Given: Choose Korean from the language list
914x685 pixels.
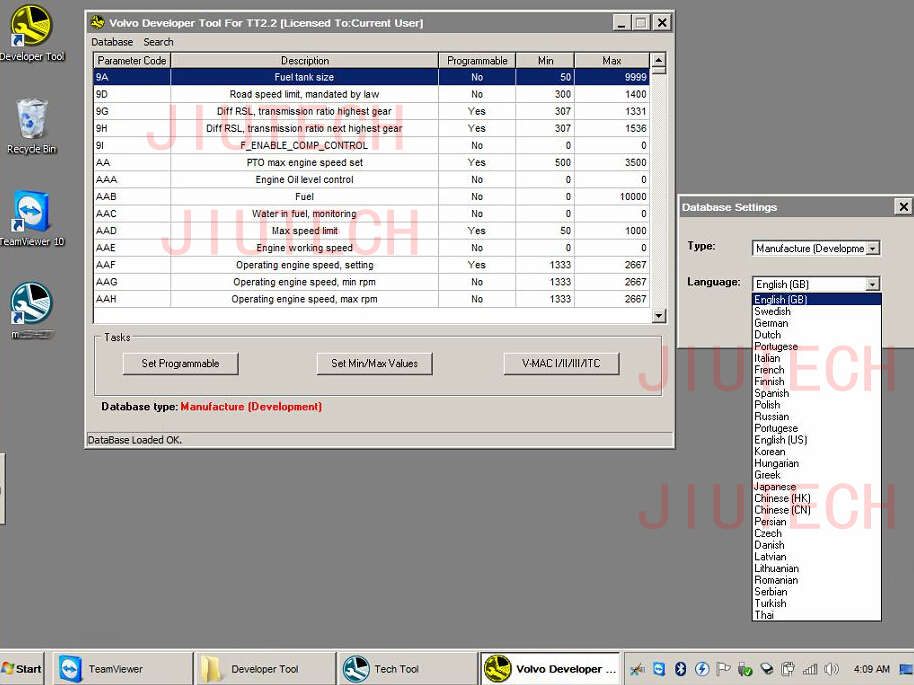Looking at the screenshot, I should pos(817,451).
